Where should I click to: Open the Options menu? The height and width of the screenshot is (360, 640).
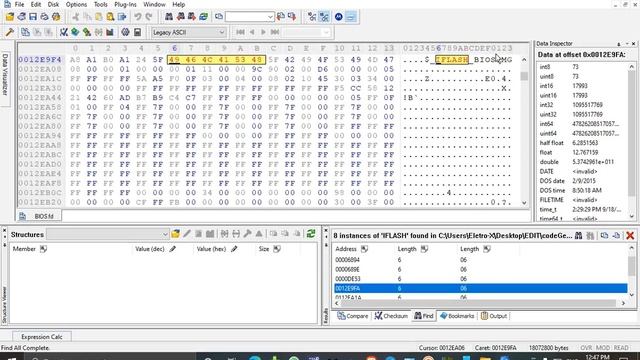pos(76,4)
